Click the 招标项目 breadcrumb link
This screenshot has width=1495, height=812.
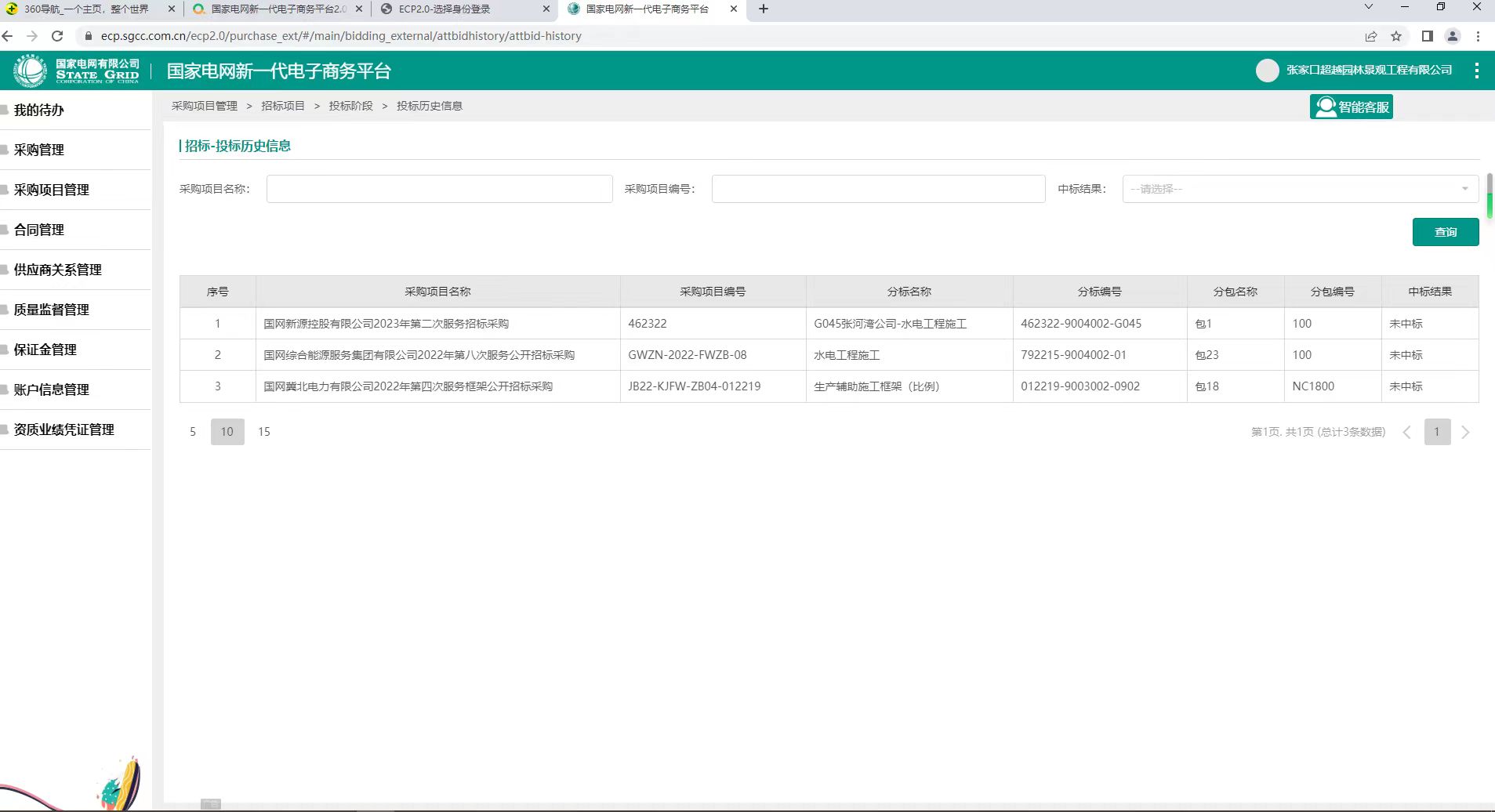coord(282,106)
